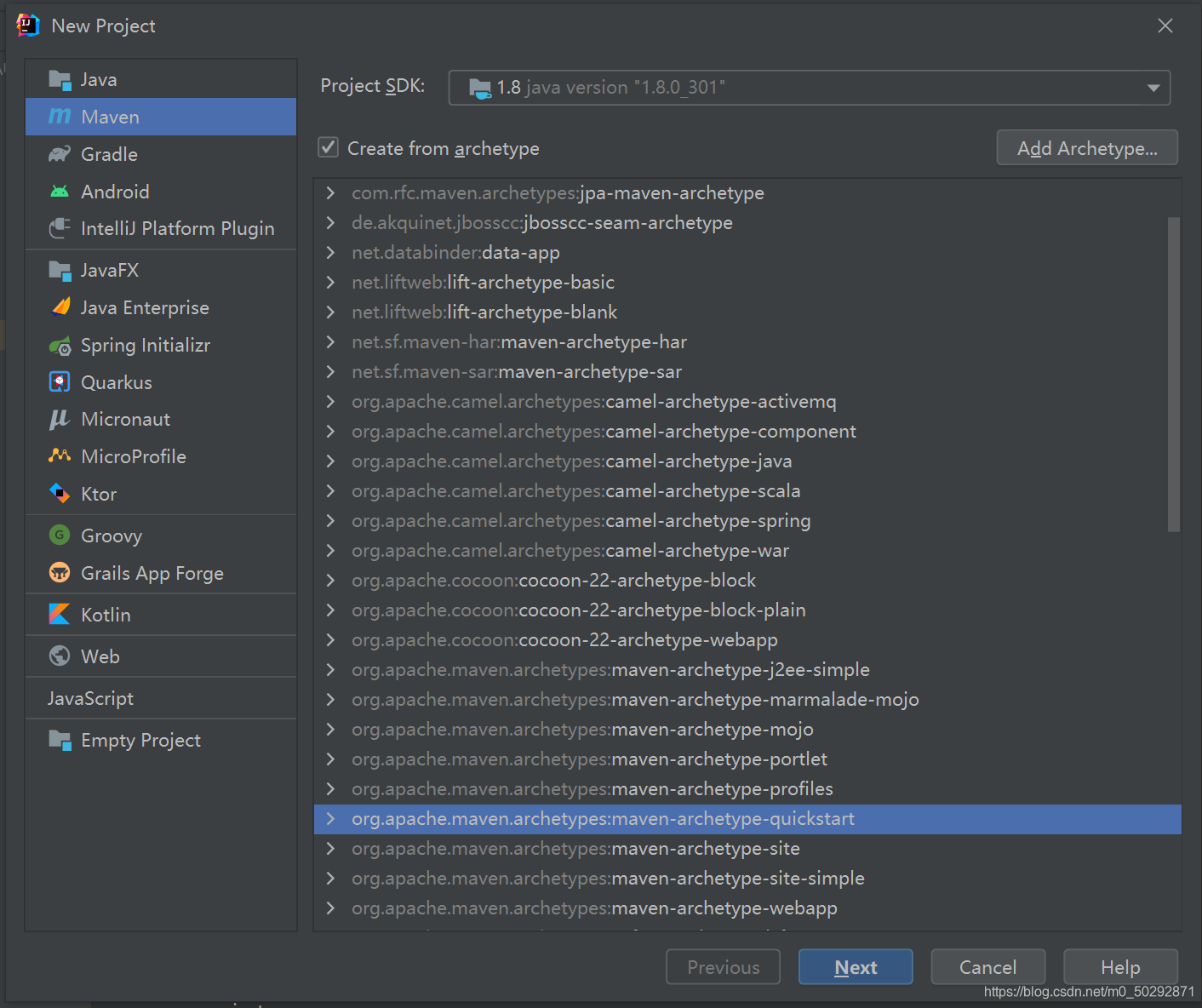
Task: Select lift-archetype-blank archetype
Action: pyautogui.click(x=747, y=312)
